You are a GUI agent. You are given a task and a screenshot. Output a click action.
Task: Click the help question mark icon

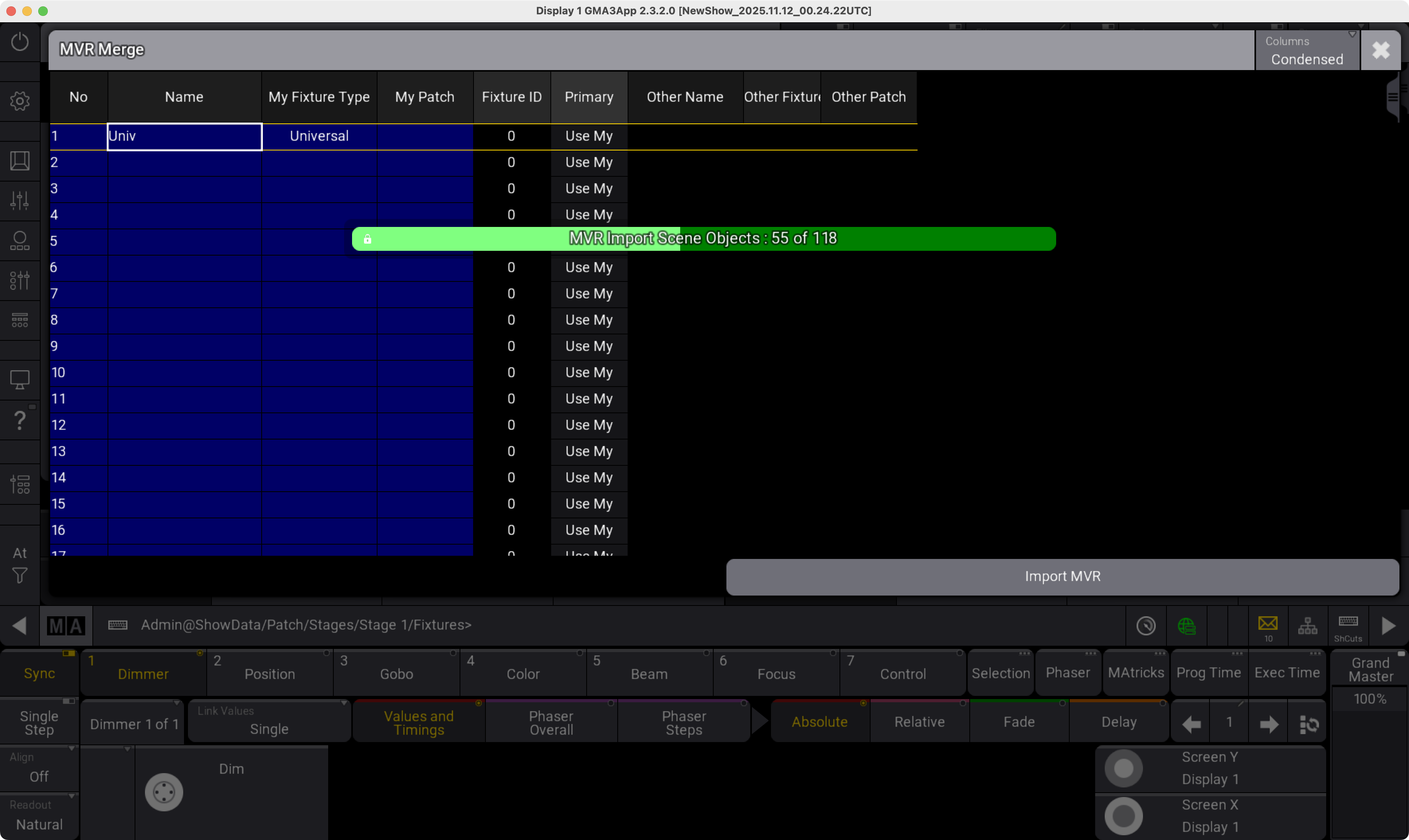[x=20, y=420]
